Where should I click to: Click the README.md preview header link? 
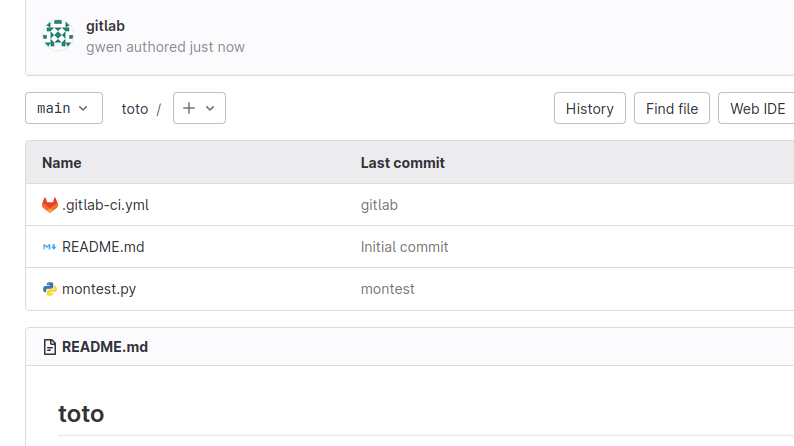click(105, 347)
